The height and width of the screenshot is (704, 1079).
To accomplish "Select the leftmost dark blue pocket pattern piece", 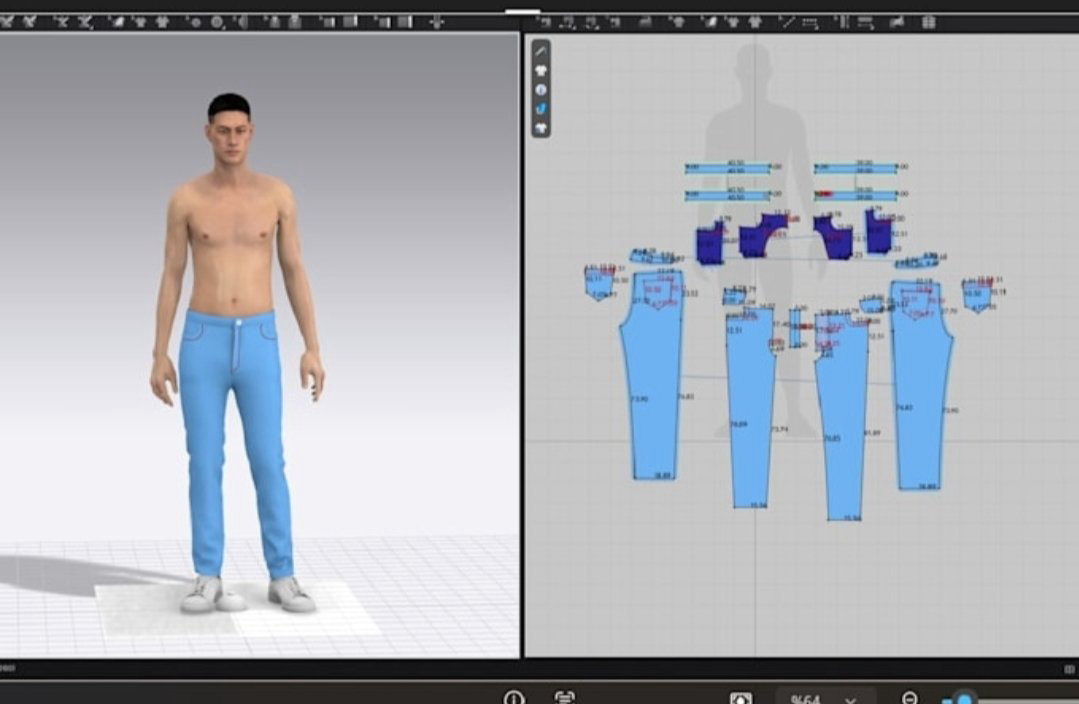I will click(x=709, y=243).
